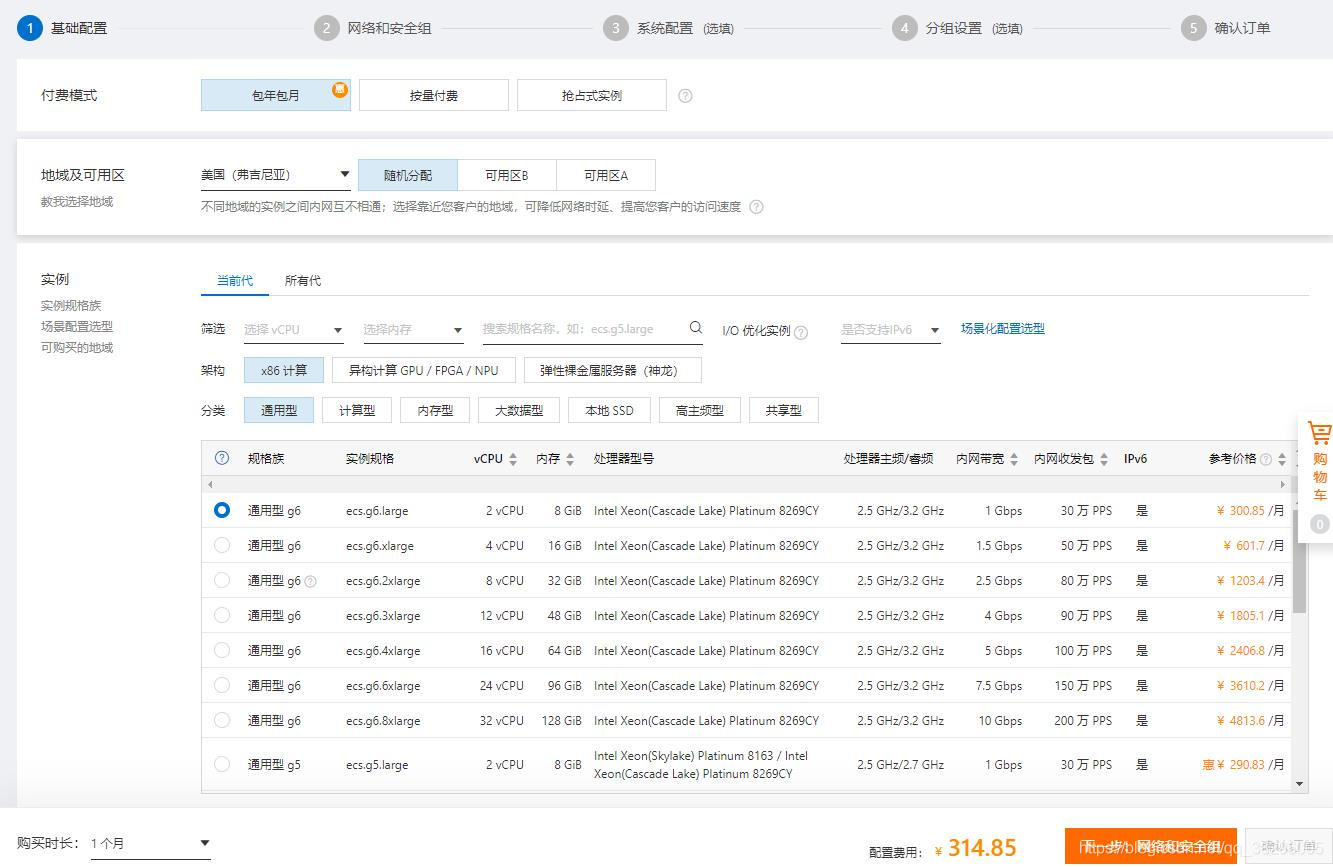The image size is (1333, 867).
Task: Select x86 计算 architecture
Action: pos(284,370)
